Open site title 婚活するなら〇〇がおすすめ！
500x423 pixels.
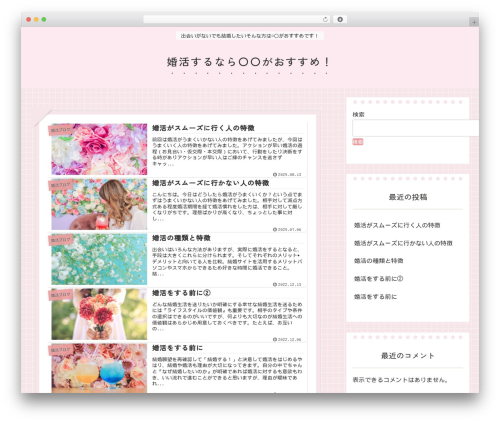click(x=248, y=62)
